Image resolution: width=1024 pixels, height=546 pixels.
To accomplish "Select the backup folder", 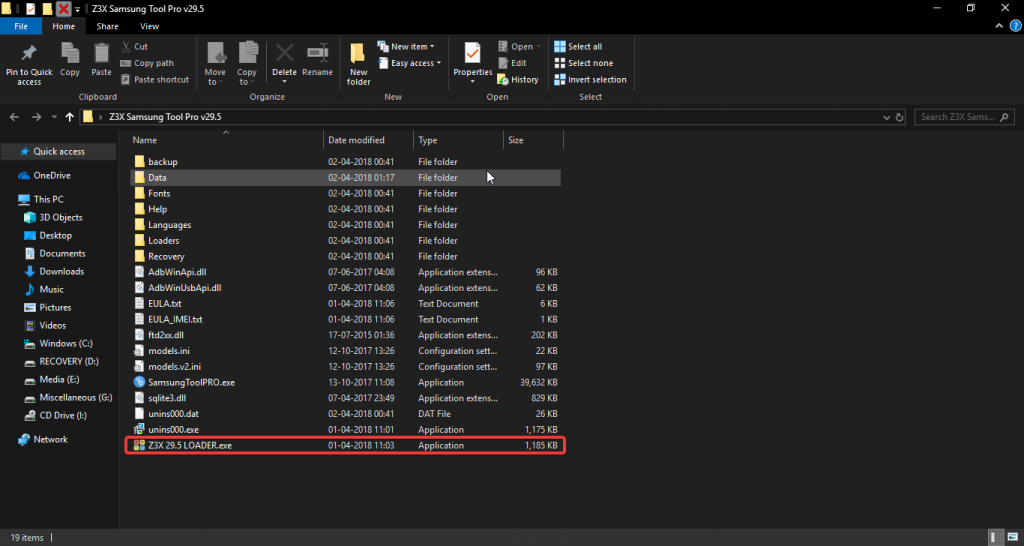I will coord(345,161).
